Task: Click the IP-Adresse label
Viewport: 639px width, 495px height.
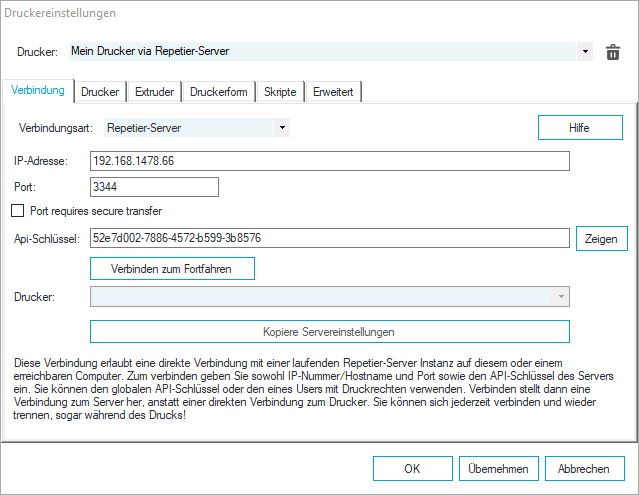Action: point(41,161)
